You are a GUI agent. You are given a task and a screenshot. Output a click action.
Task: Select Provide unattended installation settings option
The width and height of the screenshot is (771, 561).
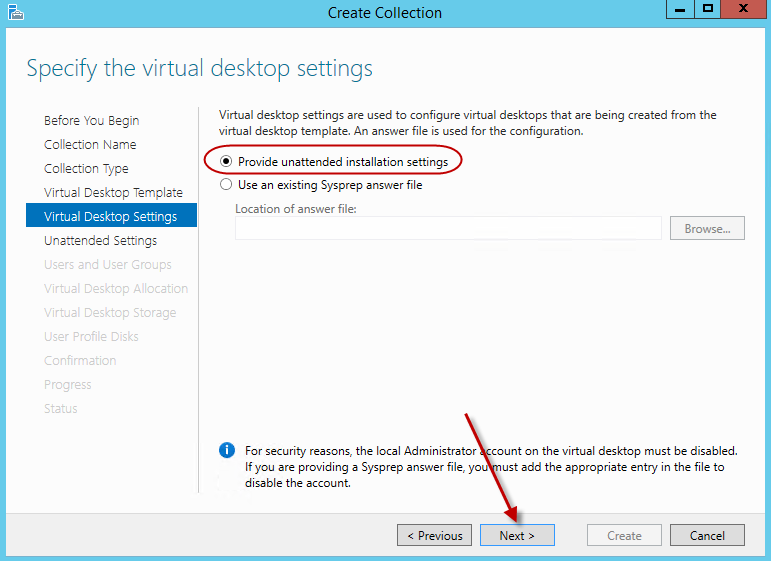[227, 161]
